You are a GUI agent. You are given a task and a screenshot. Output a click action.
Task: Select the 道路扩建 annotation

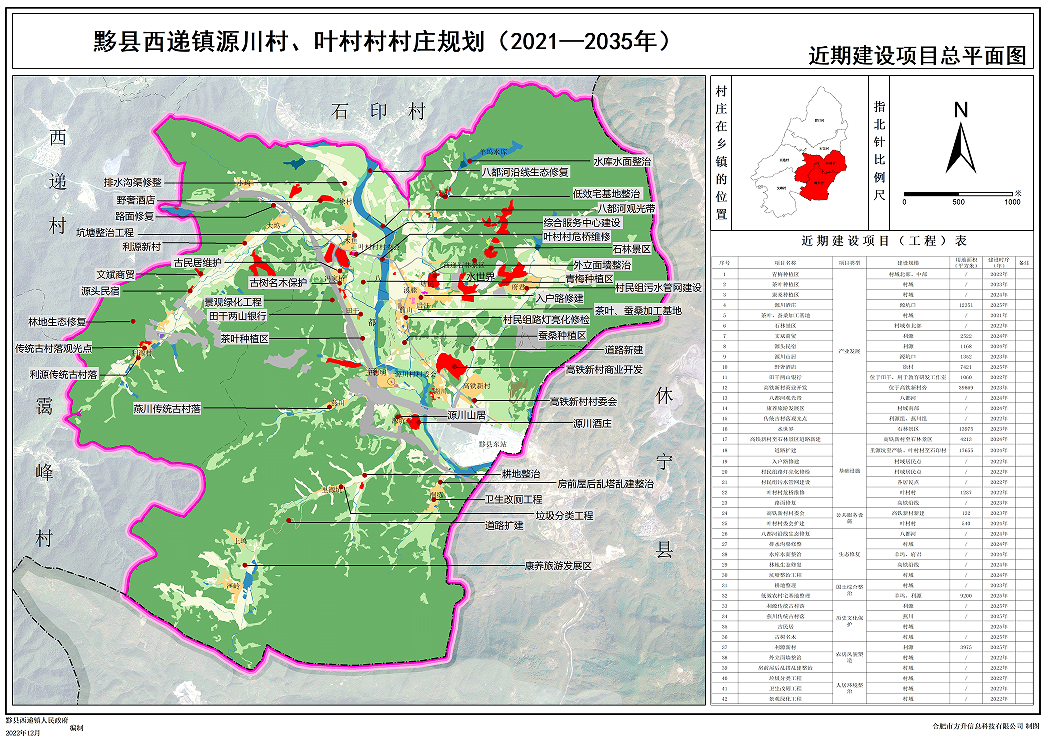504,525
